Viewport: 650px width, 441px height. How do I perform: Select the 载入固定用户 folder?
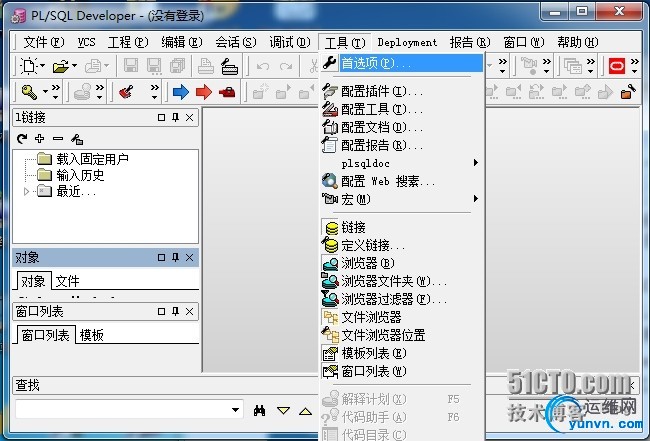pos(82,159)
